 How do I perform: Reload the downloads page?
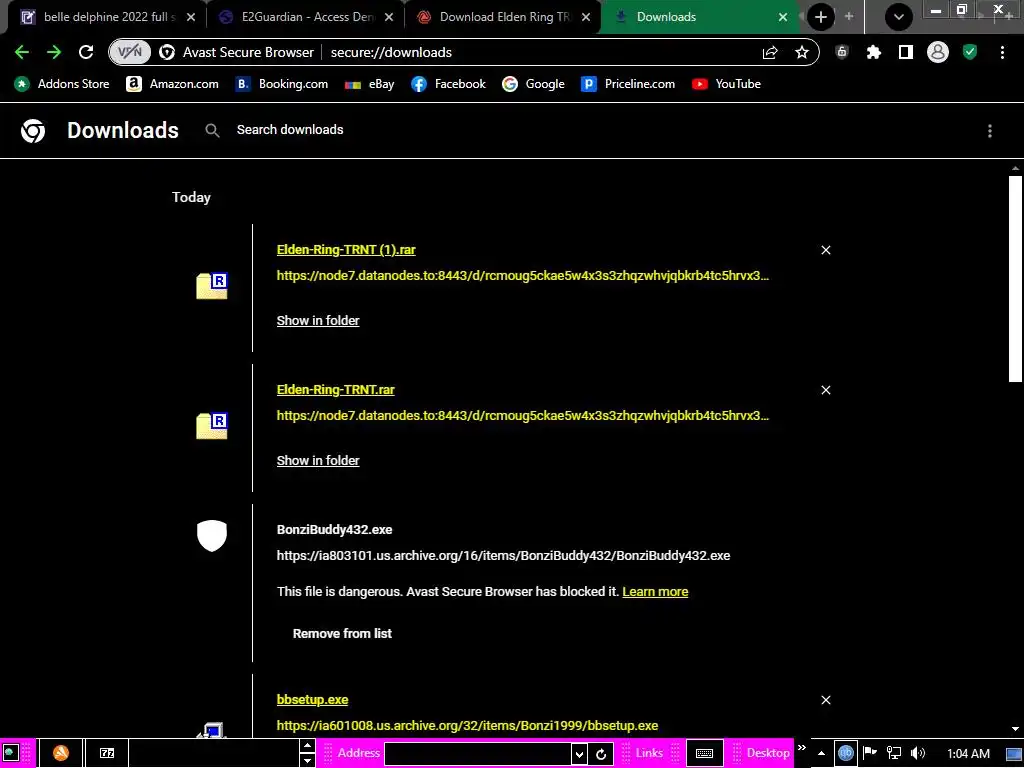tap(86, 52)
